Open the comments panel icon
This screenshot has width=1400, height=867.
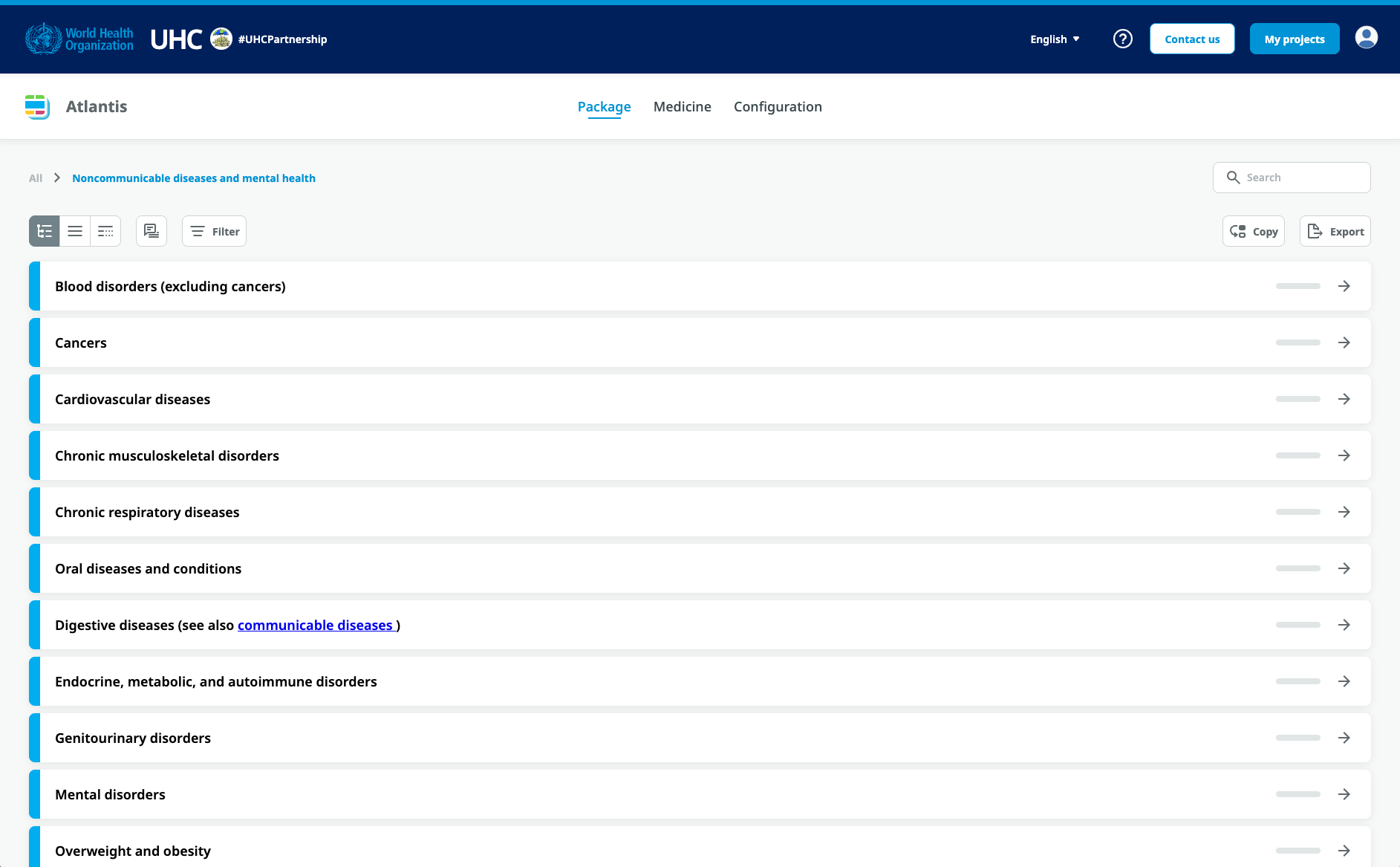tap(152, 231)
